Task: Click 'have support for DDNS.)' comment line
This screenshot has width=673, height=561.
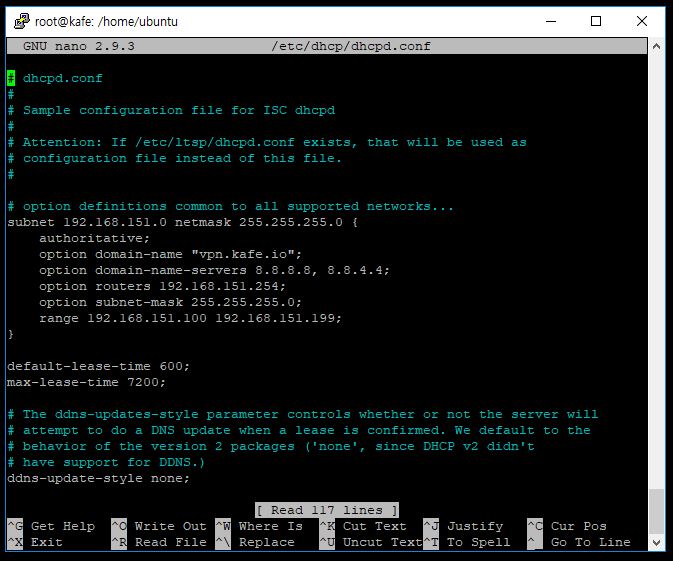Action: (106, 463)
